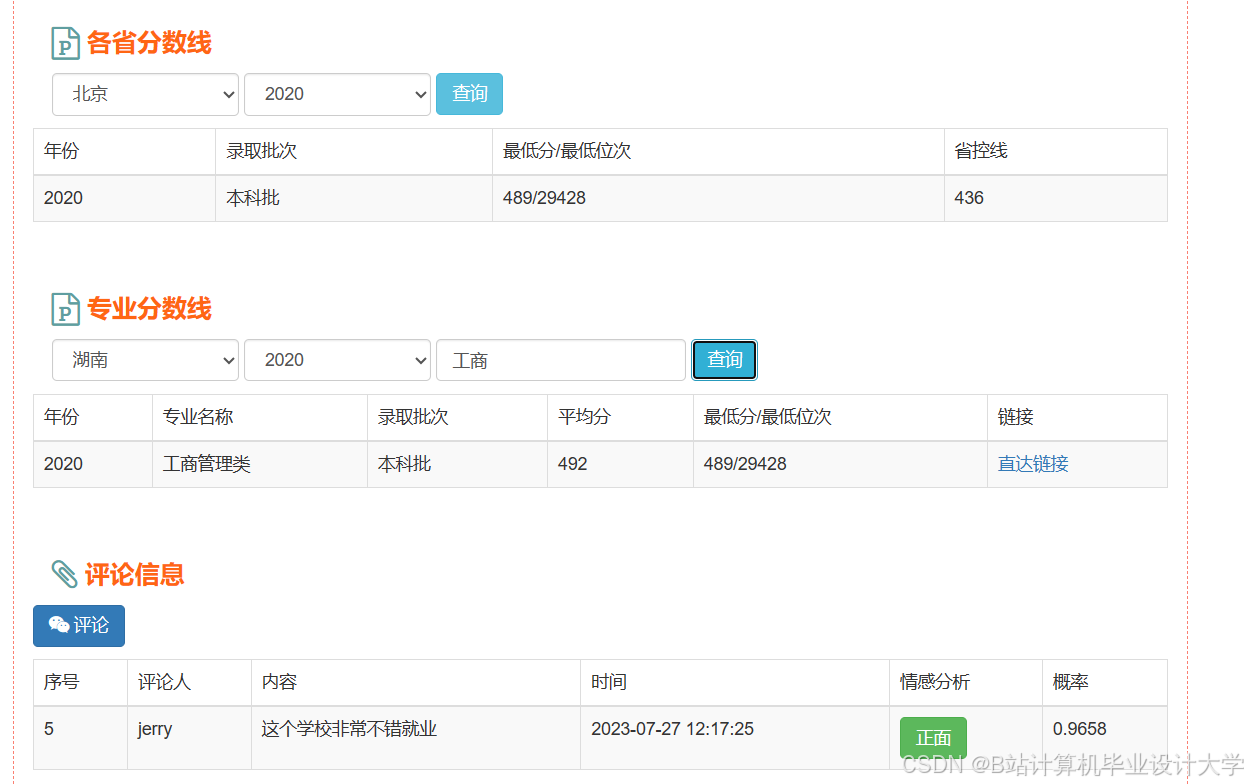Image resolution: width=1248 pixels, height=784 pixels.
Task: Click 评论人 column header
Action: coord(164,682)
